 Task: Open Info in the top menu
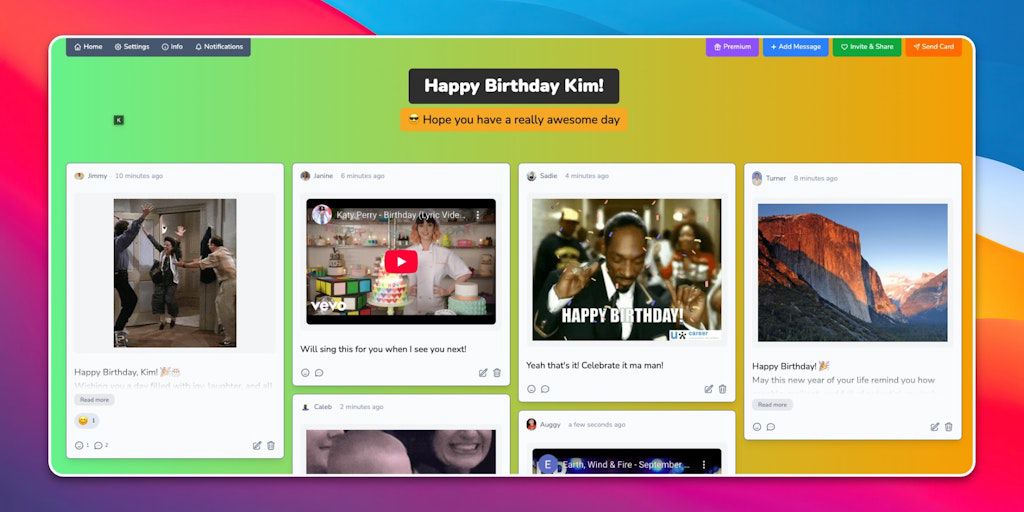click(x=172, y=47)
